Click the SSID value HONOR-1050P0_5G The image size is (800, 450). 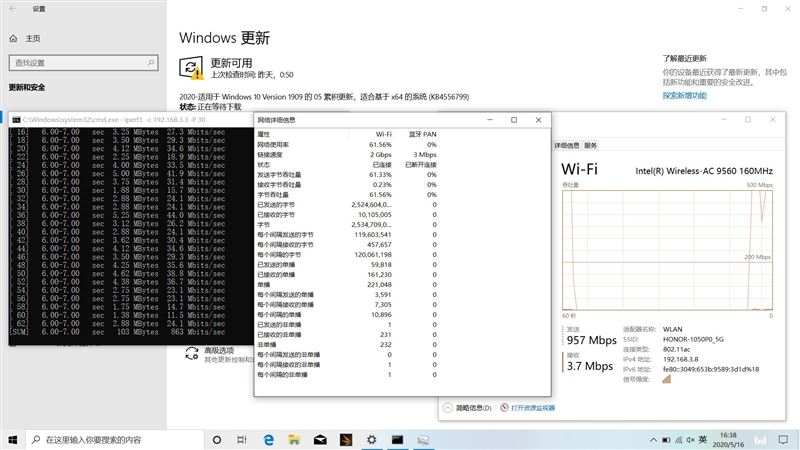[693, 339]
